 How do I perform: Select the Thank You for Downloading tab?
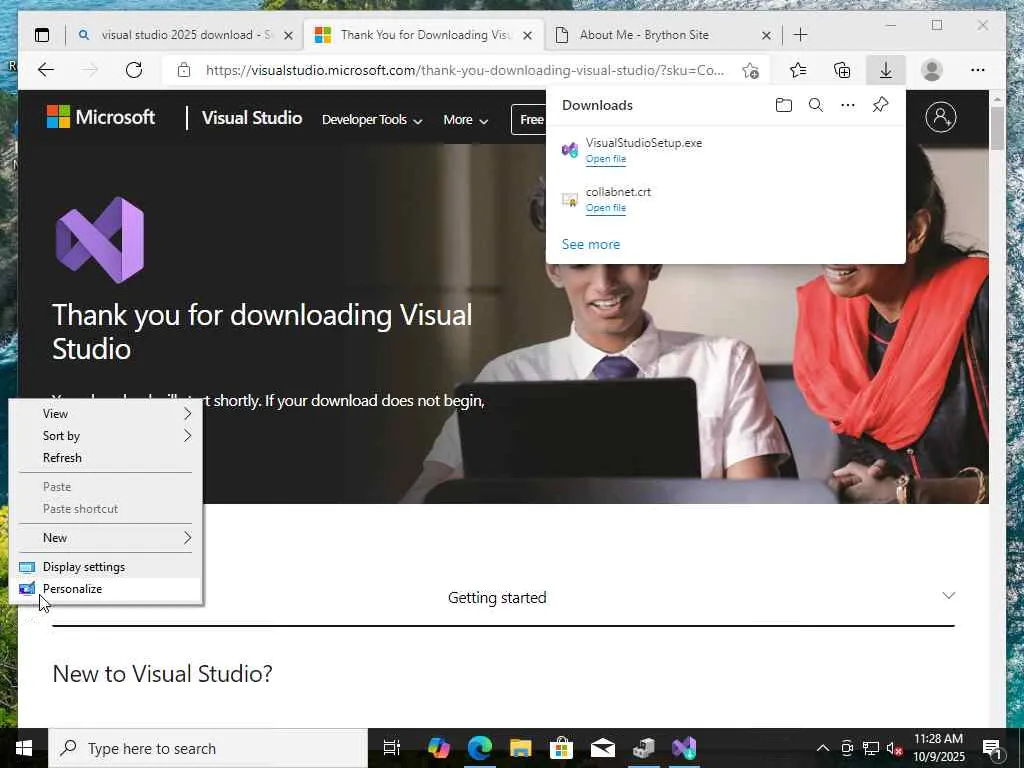(423, 35)
